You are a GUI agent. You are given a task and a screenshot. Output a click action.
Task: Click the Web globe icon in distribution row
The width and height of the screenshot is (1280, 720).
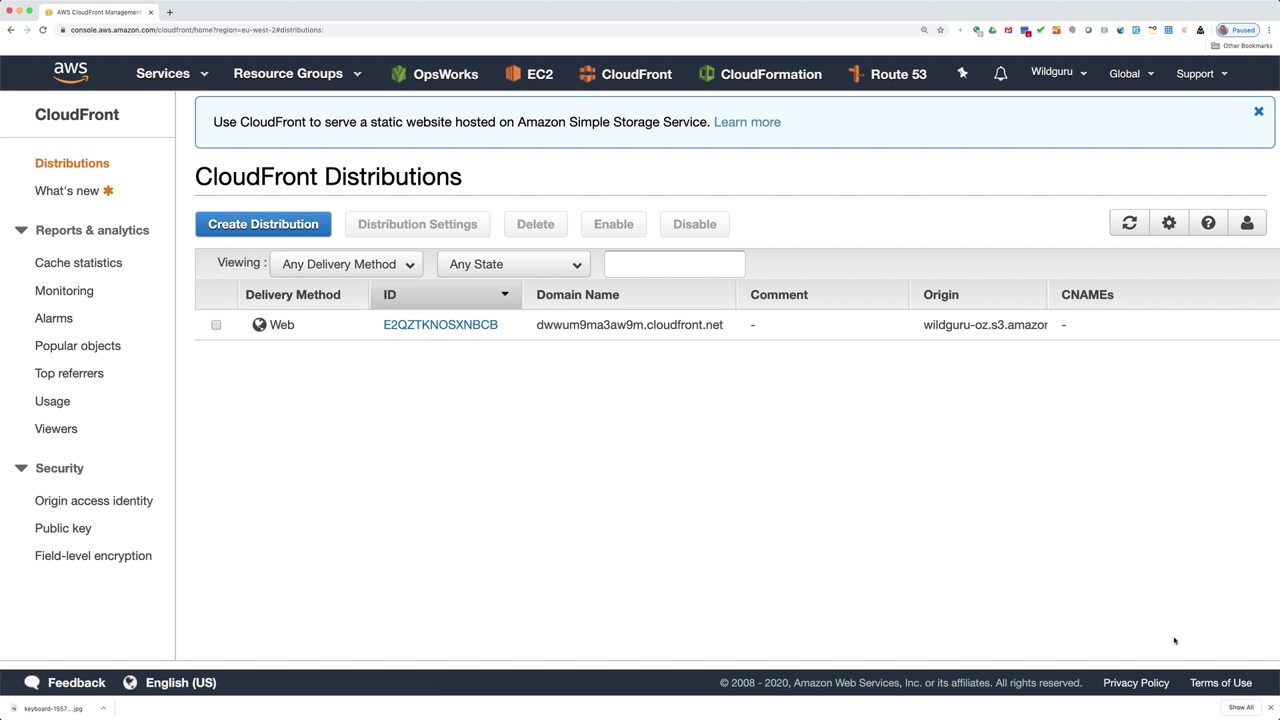coord(259,325)
